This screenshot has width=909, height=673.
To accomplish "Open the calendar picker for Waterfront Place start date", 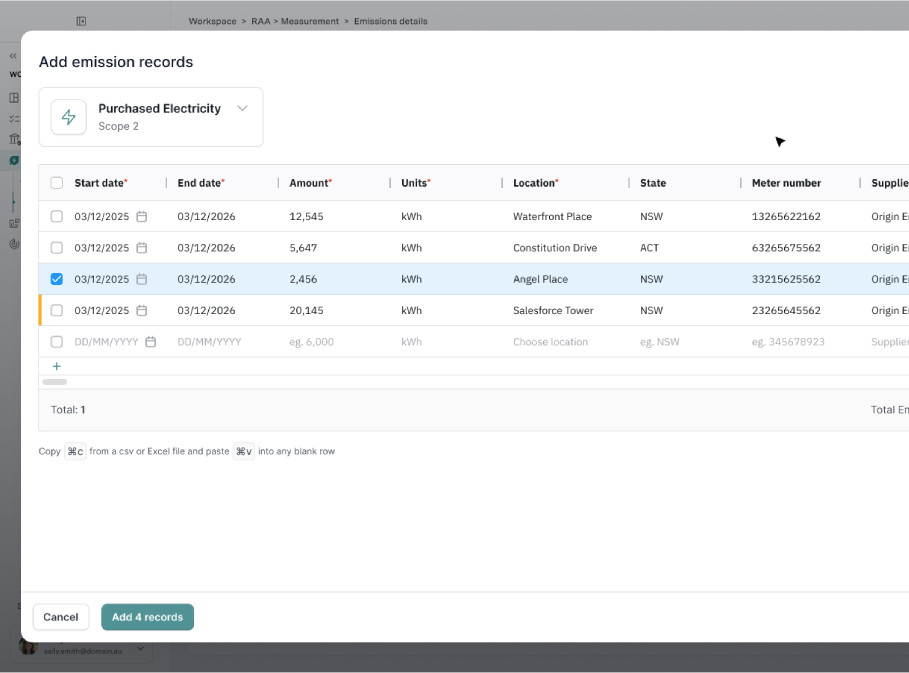I will pyautogui.click(x=141, y=216).
